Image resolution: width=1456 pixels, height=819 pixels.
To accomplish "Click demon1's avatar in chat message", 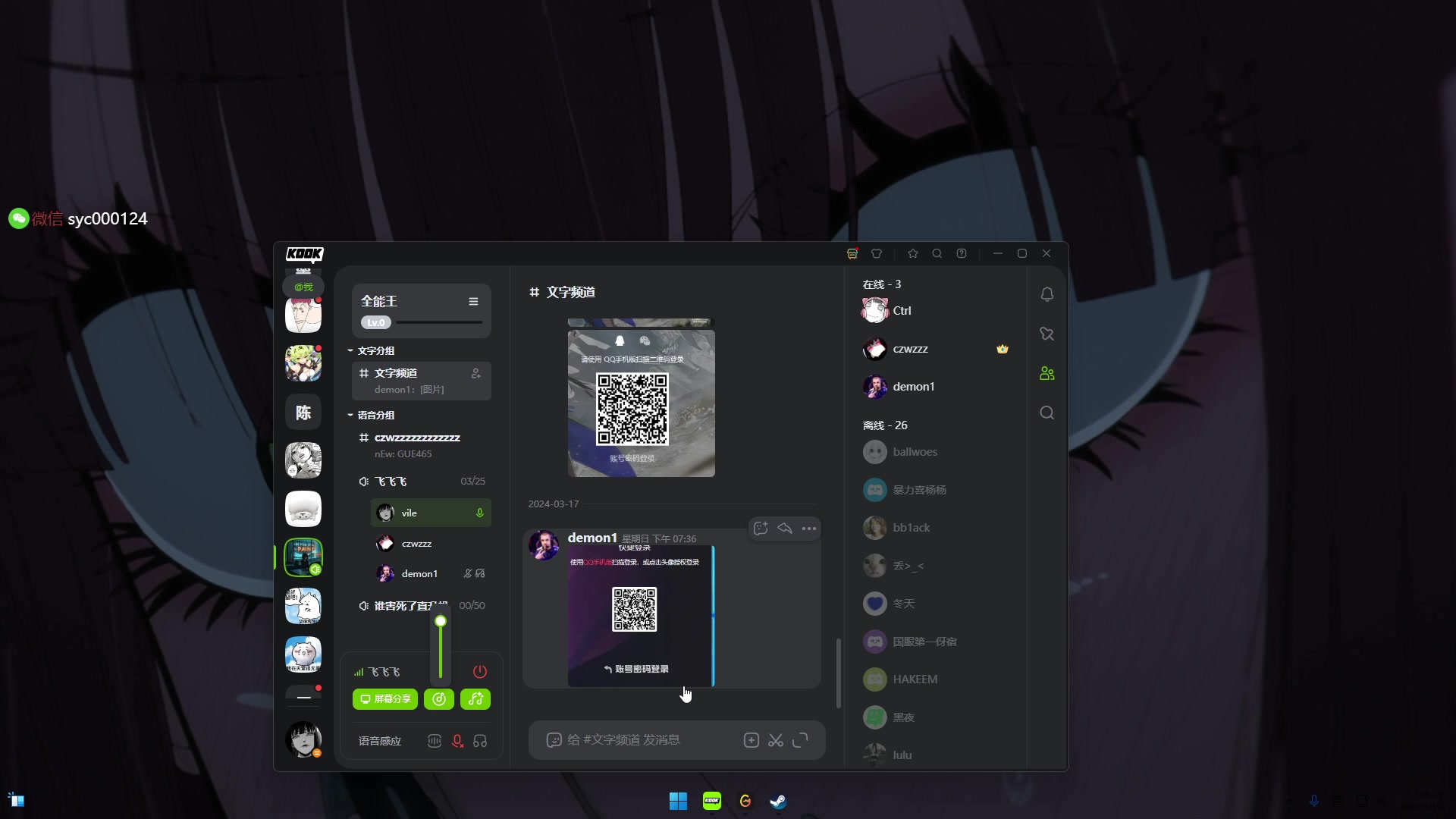I will tap(544, 546).
